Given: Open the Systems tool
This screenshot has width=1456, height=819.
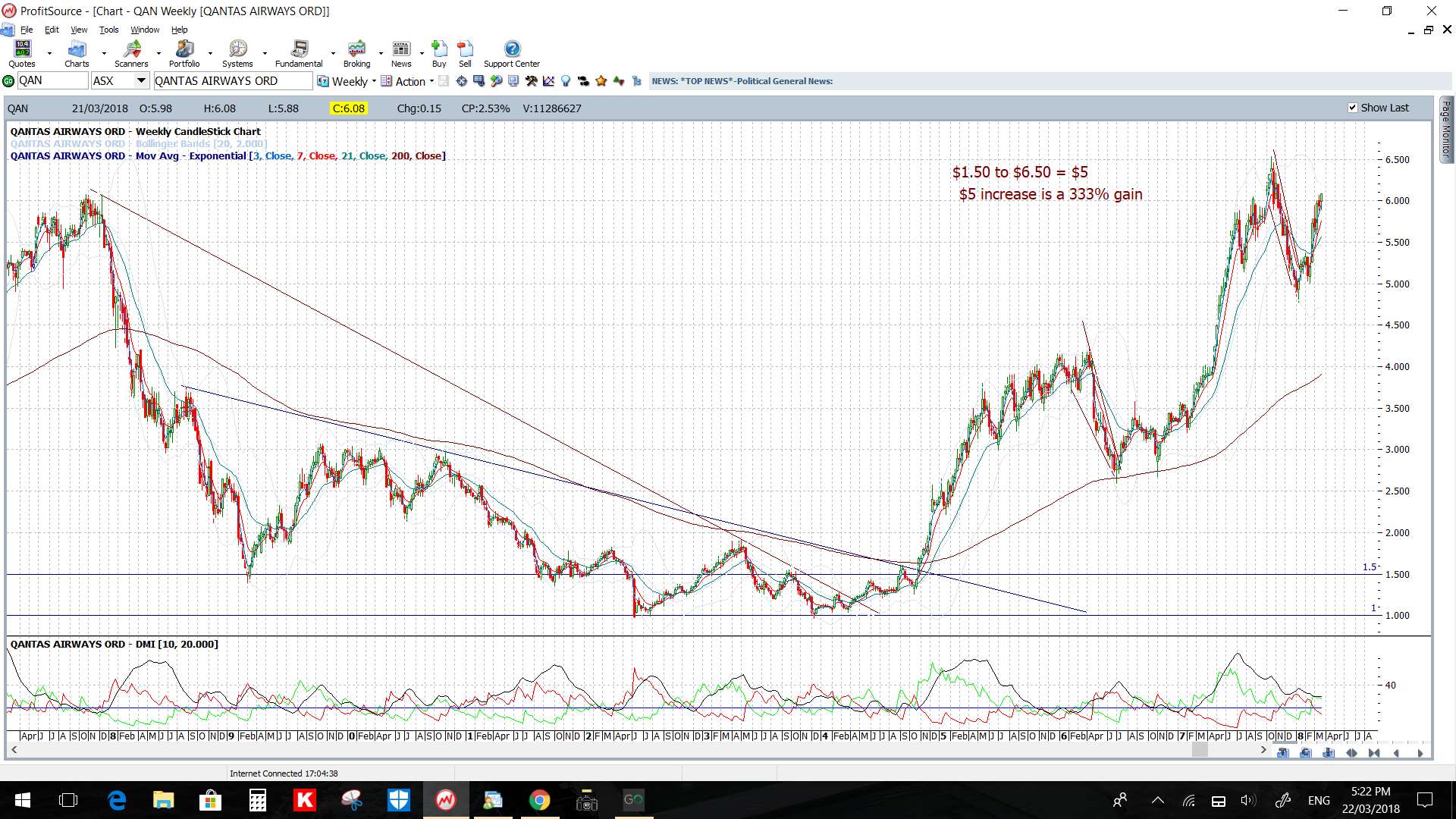Looking at the screenshot, I should pyautogui.click(x=237, y=54).
